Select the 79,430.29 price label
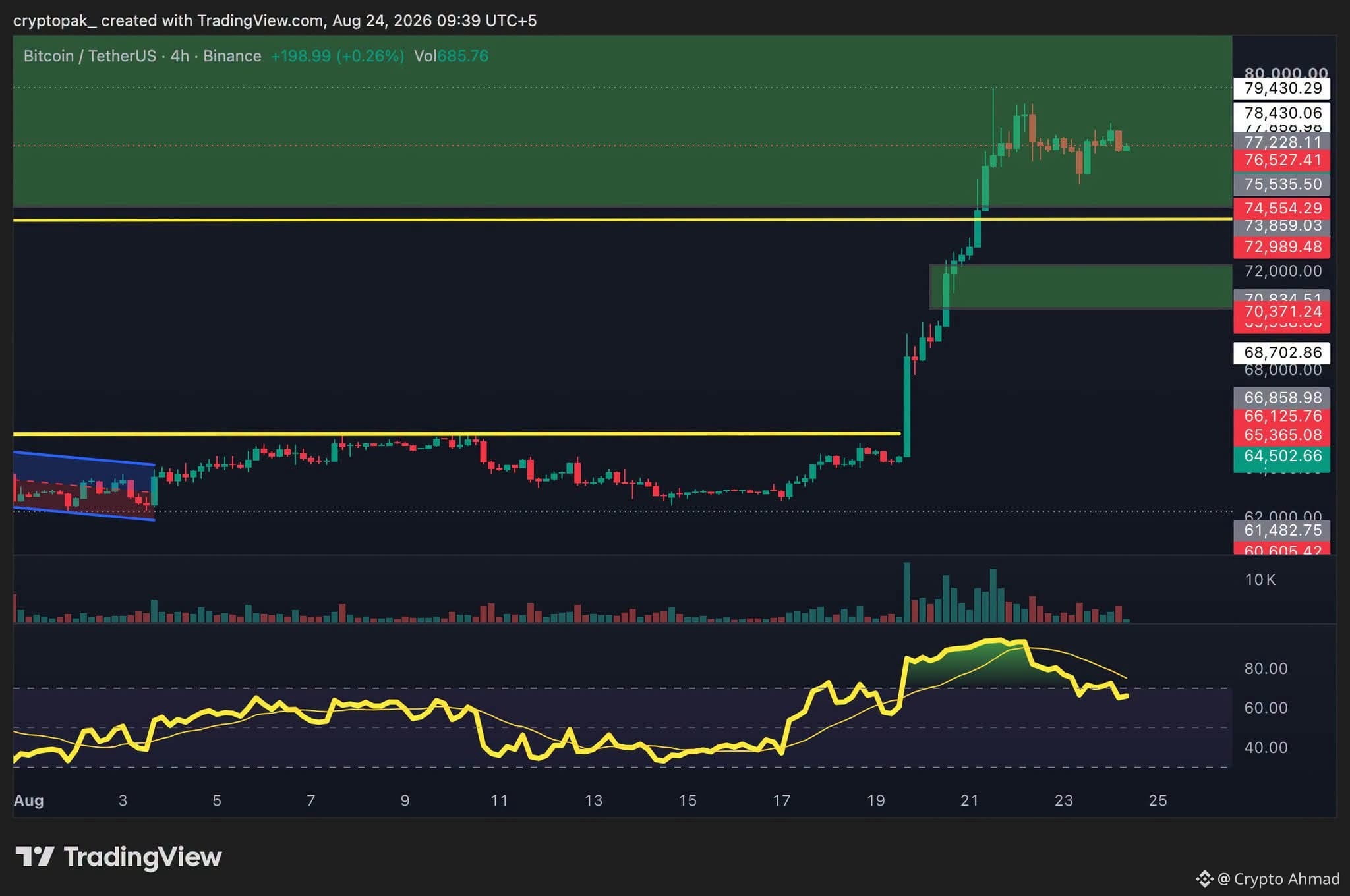1350x896 pixels. (x=1282, y=88)
